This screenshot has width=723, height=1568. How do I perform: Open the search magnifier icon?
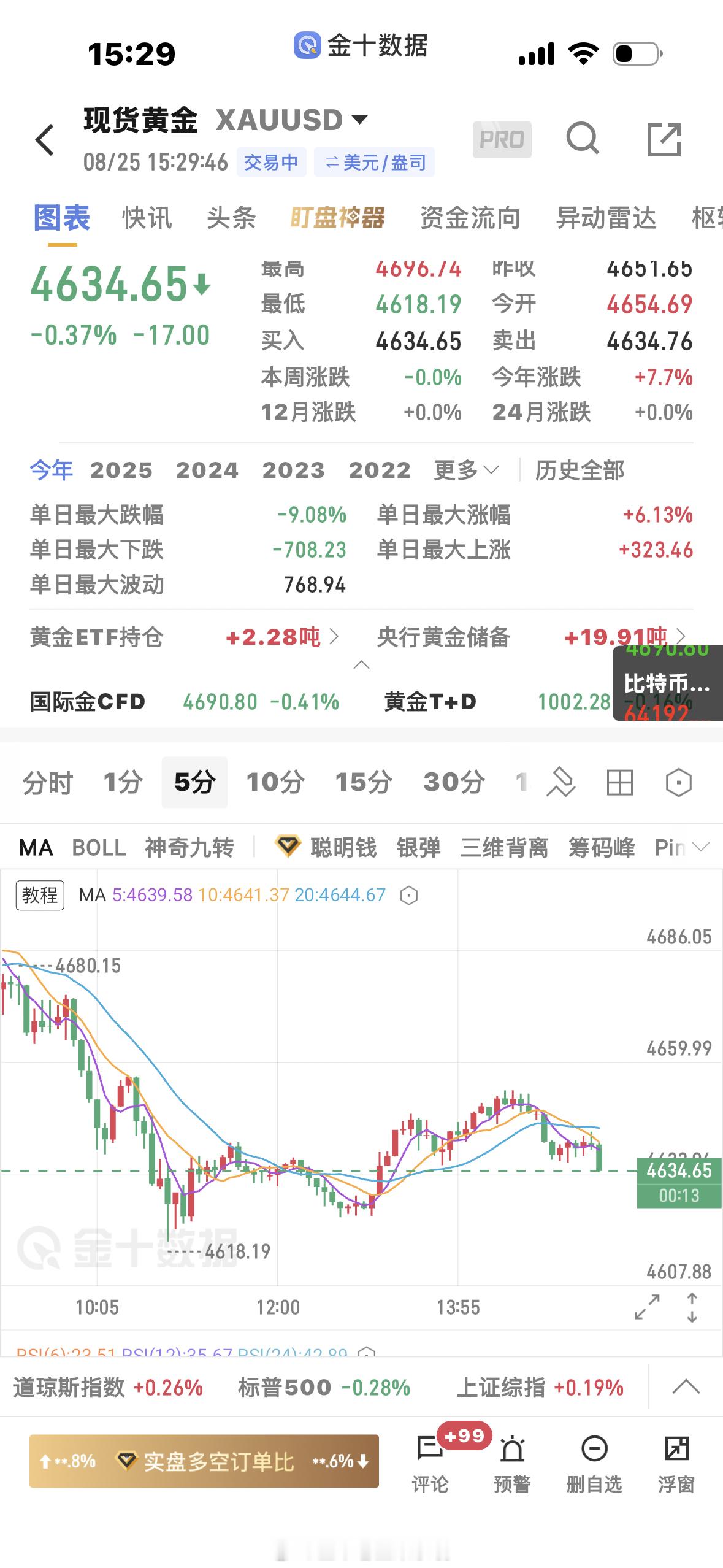(x=582, y=139)
